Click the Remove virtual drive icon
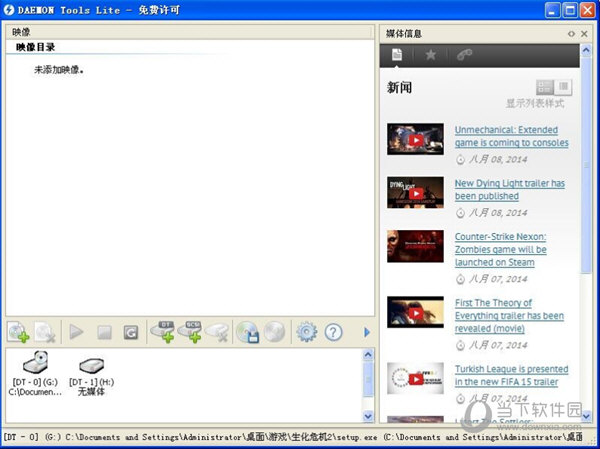Image resolution: width=600 pixels, height=449 pixels. tap(217, 332)
